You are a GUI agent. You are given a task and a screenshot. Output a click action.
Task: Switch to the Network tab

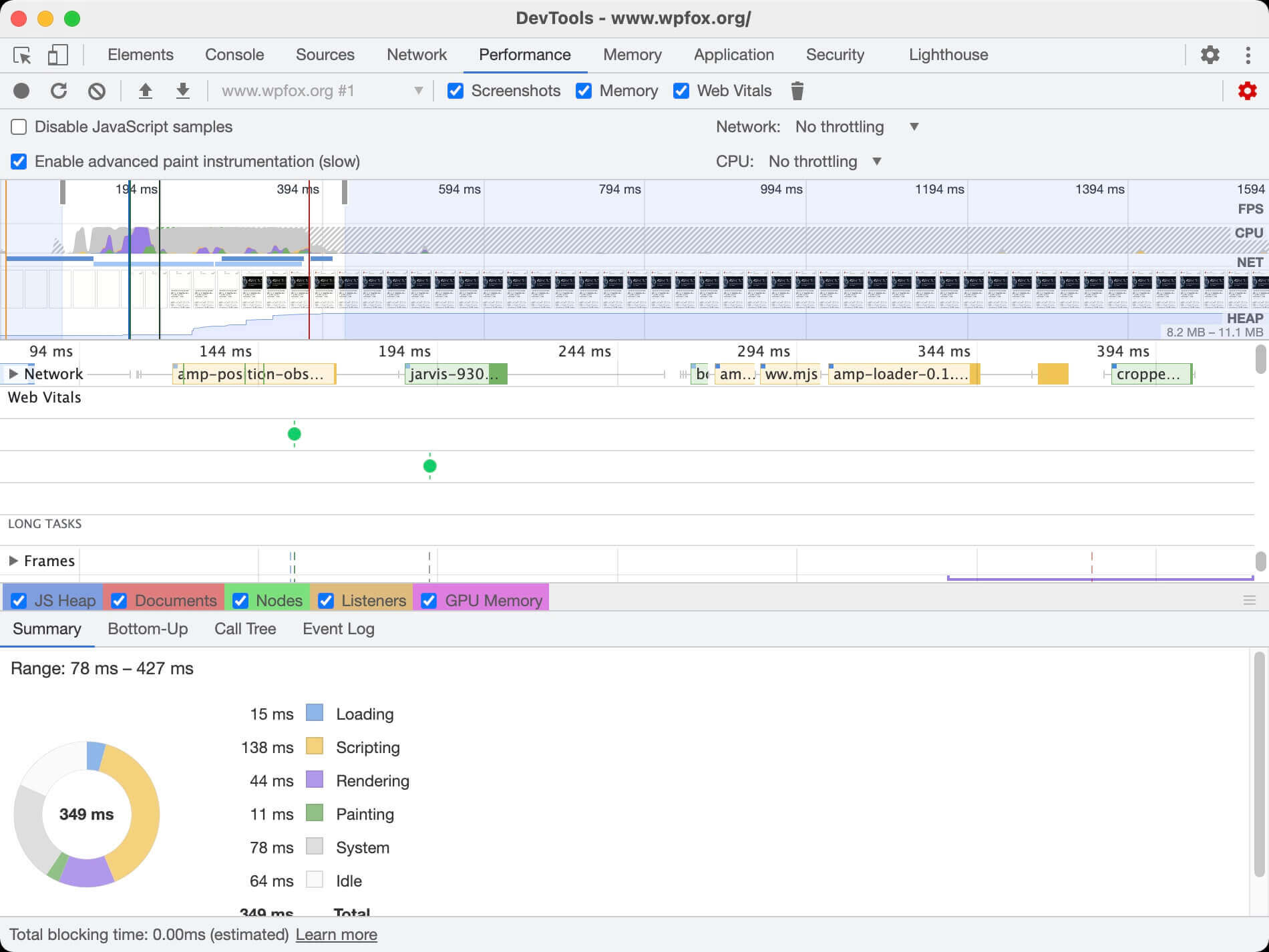point(417,55)
